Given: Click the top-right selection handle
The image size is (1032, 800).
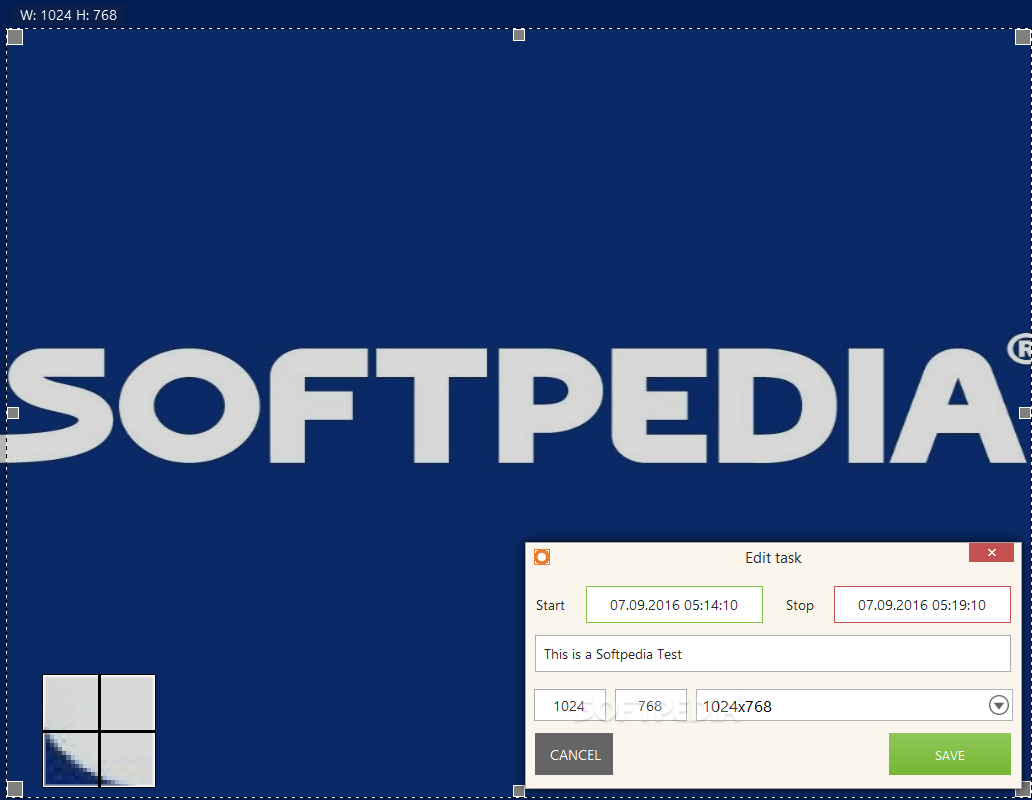Looking at the screenshot, I should point(1023,37).
